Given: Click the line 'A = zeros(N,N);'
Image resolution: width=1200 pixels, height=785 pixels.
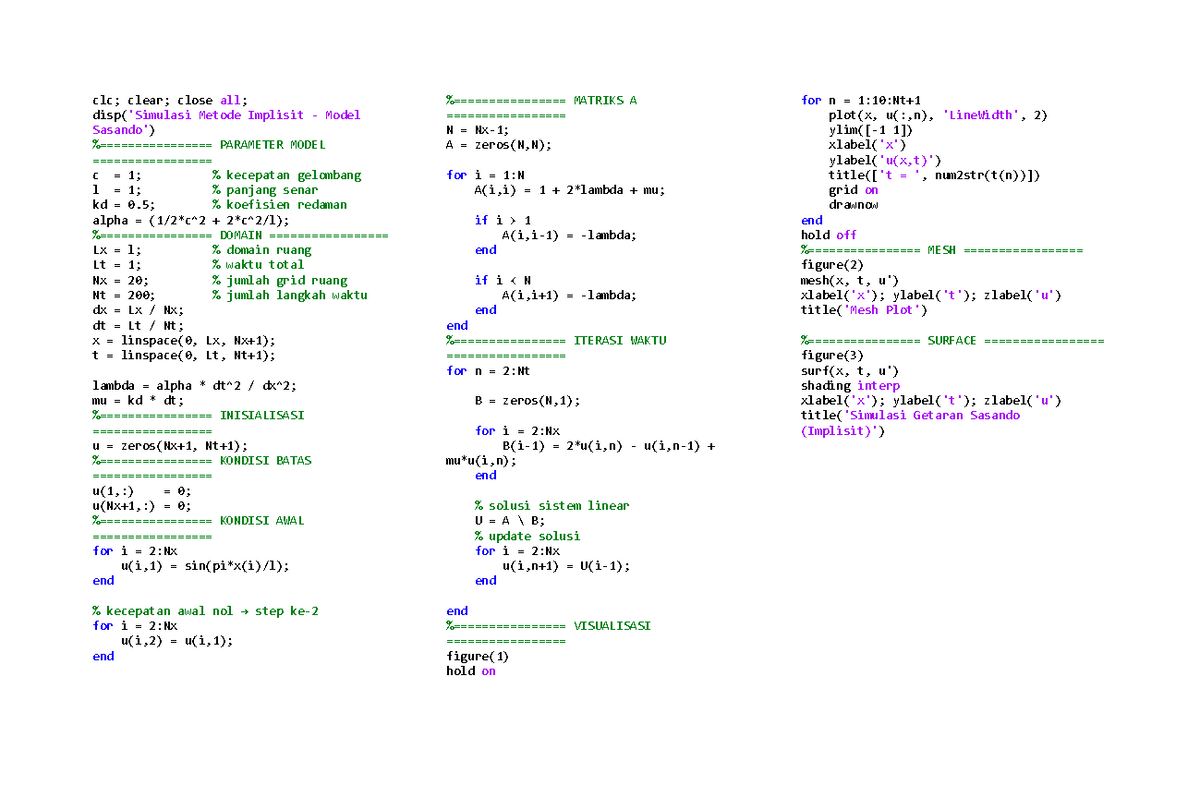Looking at the screenshot, I should pos(499,145).
